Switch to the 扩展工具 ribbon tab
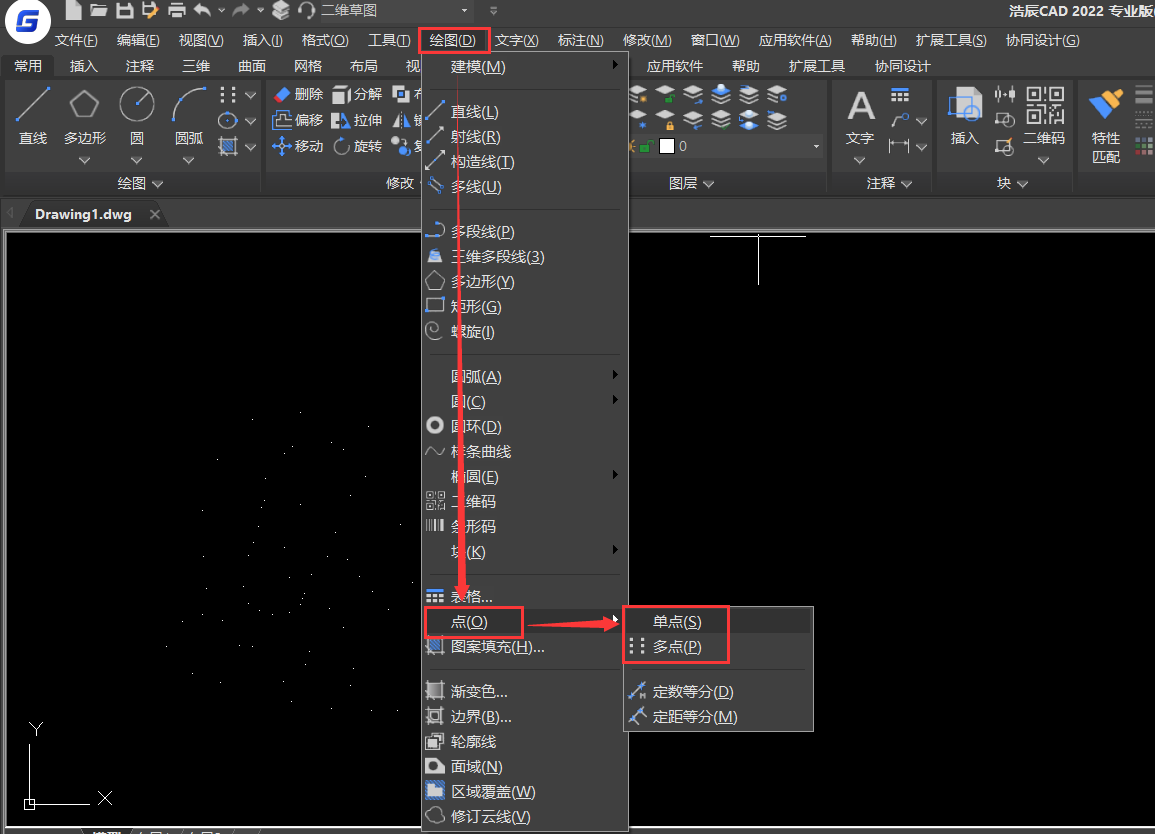 click(x=816, y=66)
